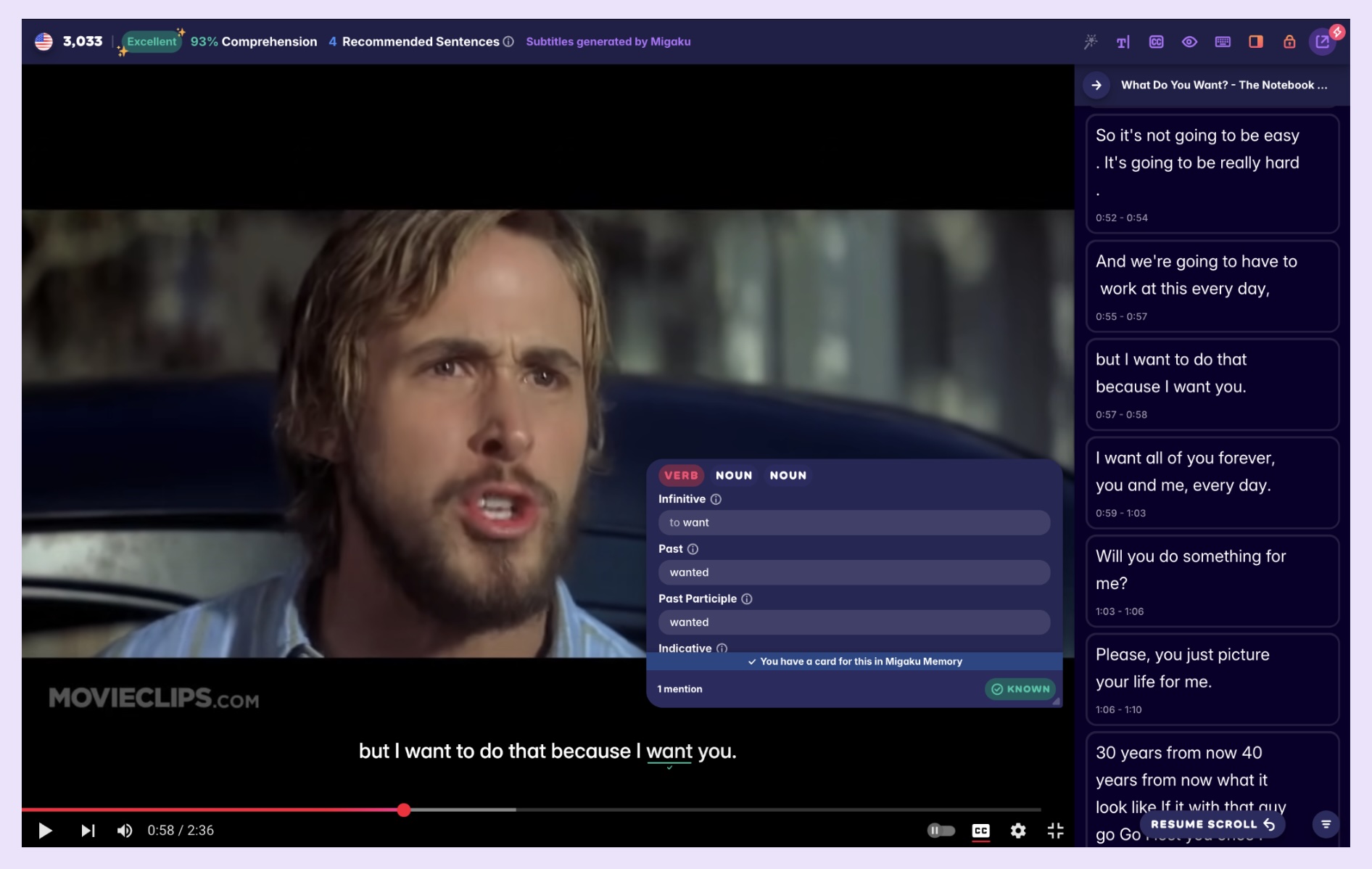
Task: Click the Infinitive info icon
Action: point(716,499)
